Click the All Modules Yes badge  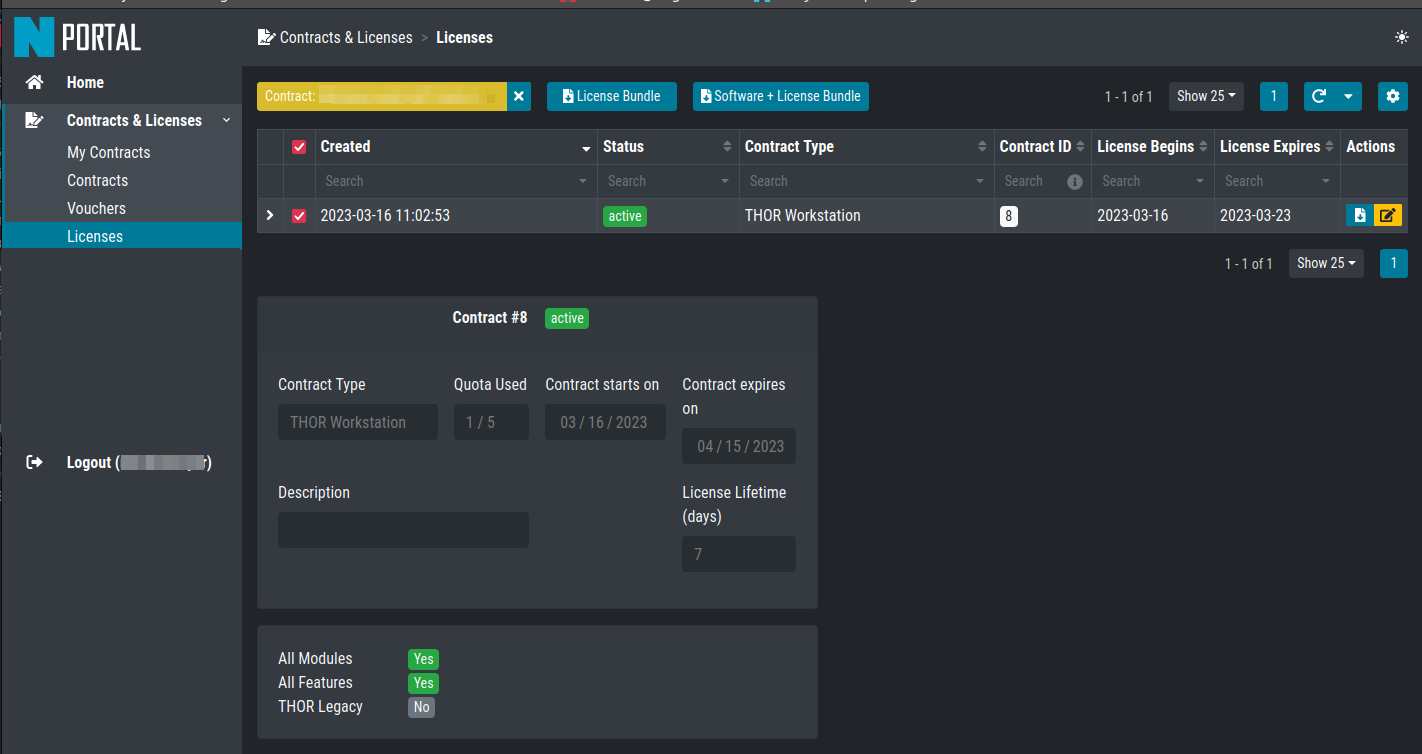[x=423, y=659]
